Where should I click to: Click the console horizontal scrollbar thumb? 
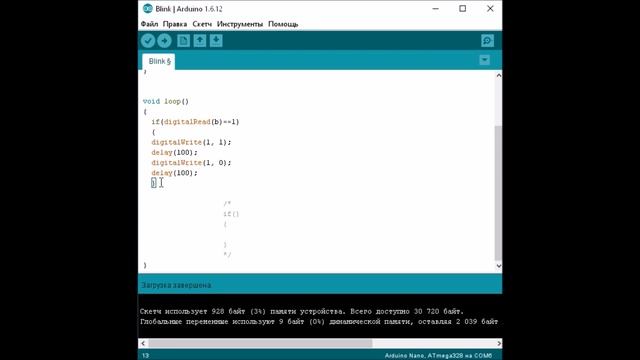pos(260,343)
